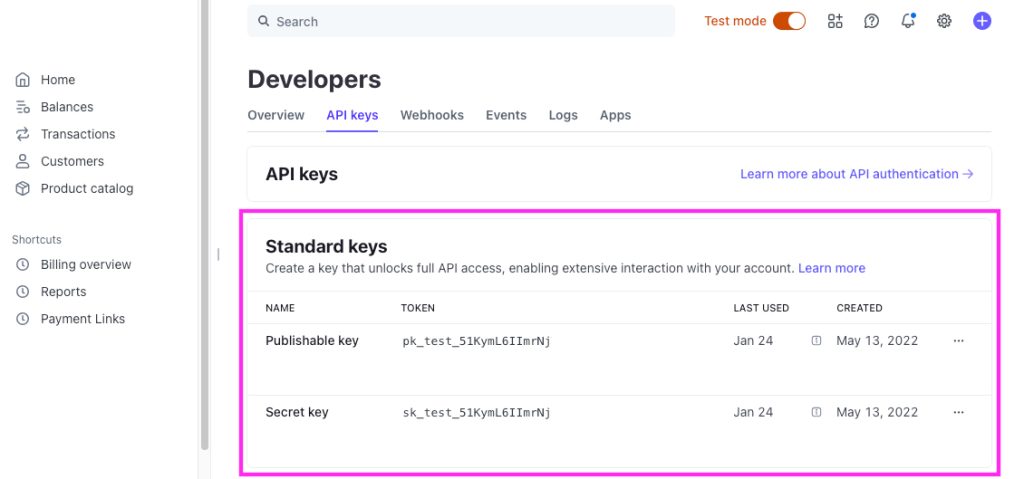Click the apps grid icon in header
The width and height of the screenshot is (1024, 479).
point(835,21)
